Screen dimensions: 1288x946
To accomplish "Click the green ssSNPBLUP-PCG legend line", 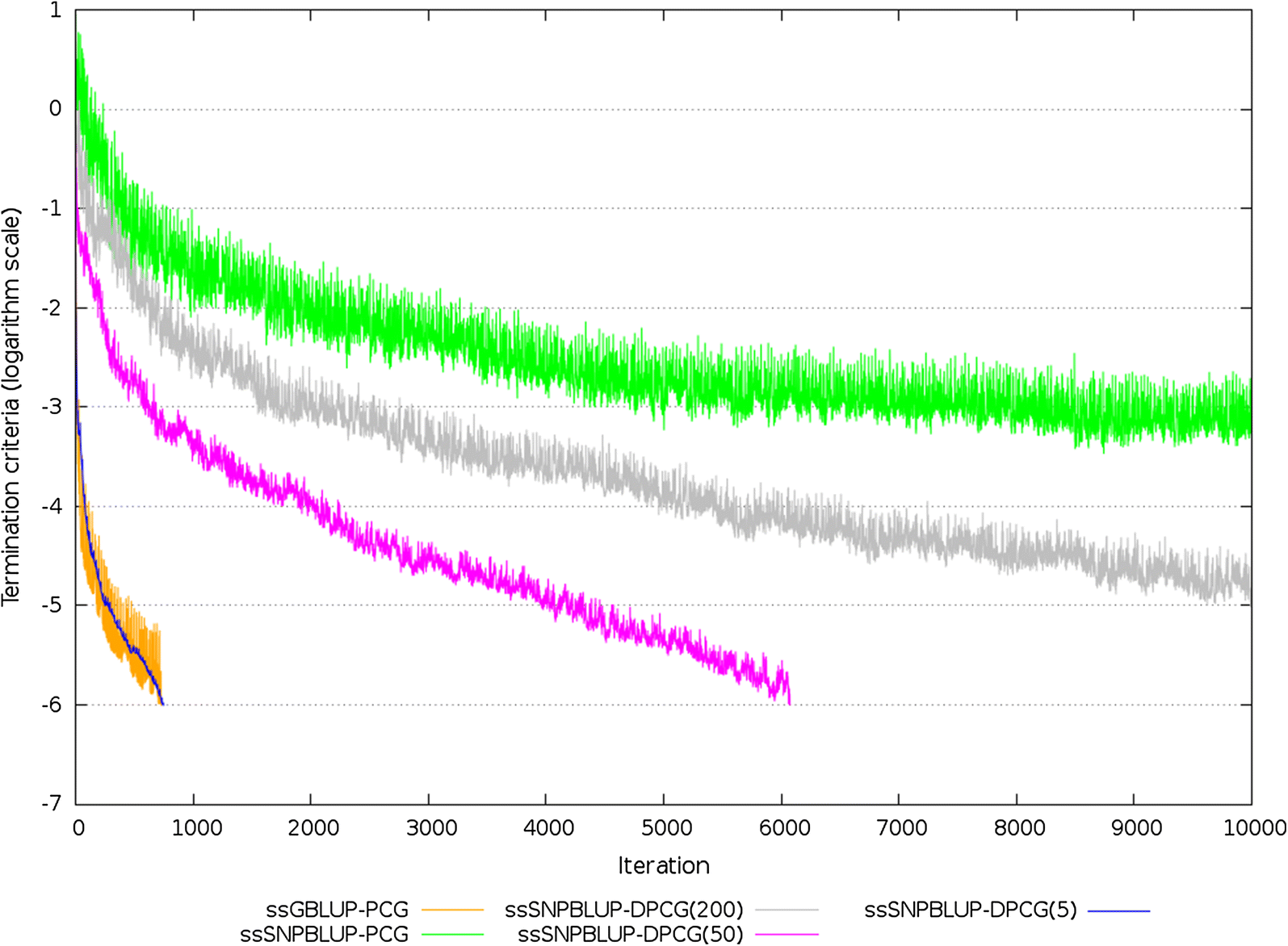I will pos(452,935).
